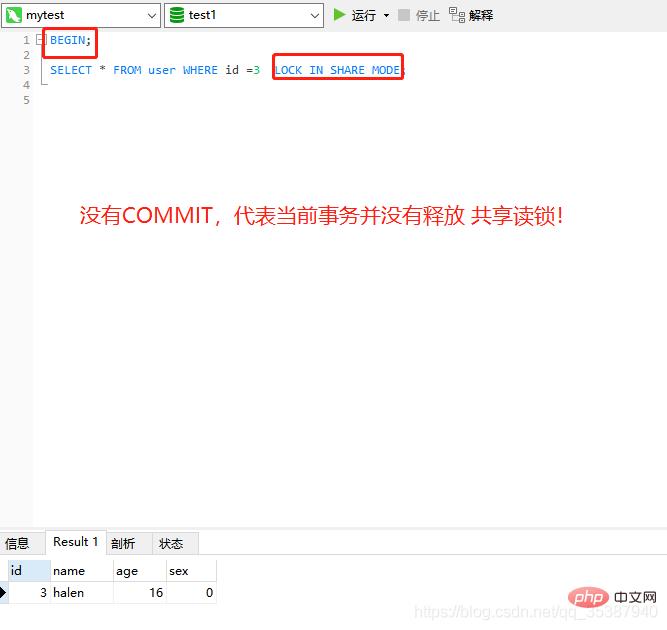Click the WHERE keyword in the query
This screenshot has width=667, height=630.
point(200,70)
